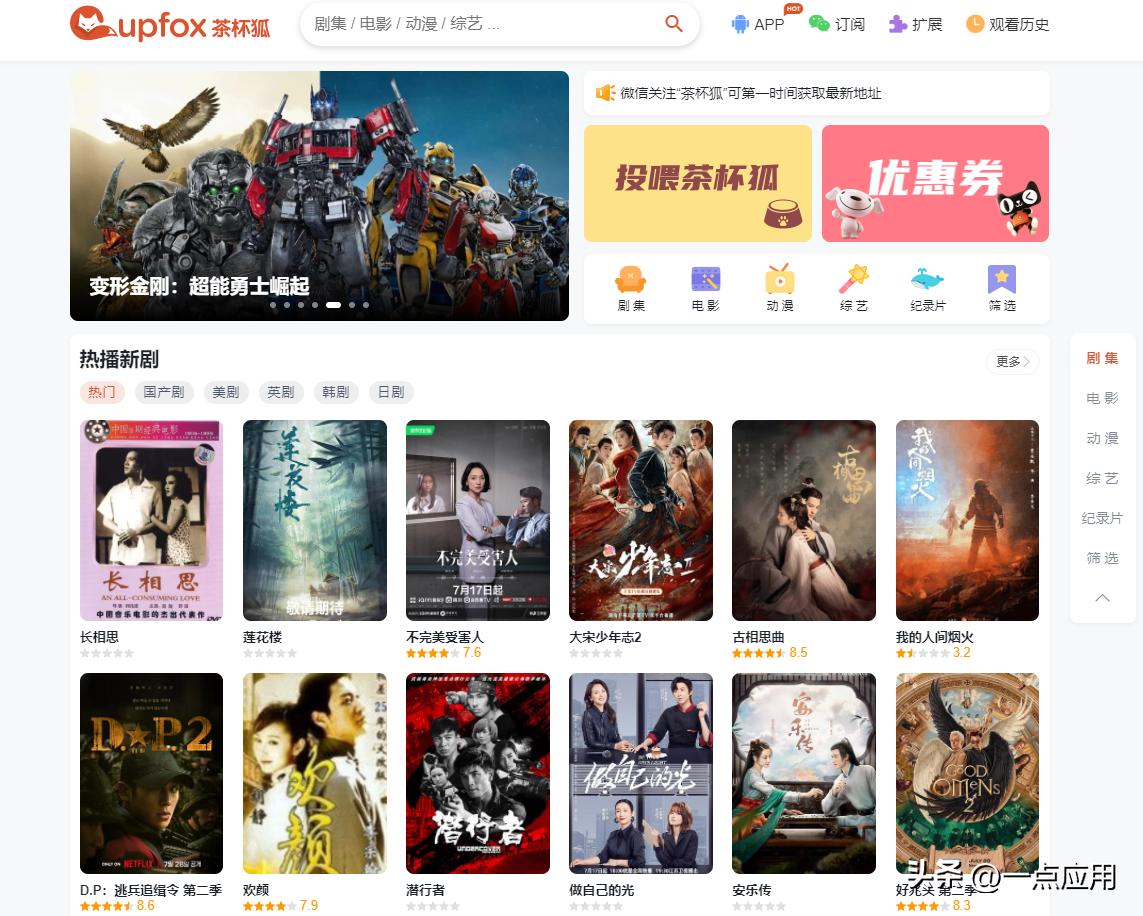Select the first carousel dot
Image resolution: width=1143 pixels, height=916 pixels.
273,305
